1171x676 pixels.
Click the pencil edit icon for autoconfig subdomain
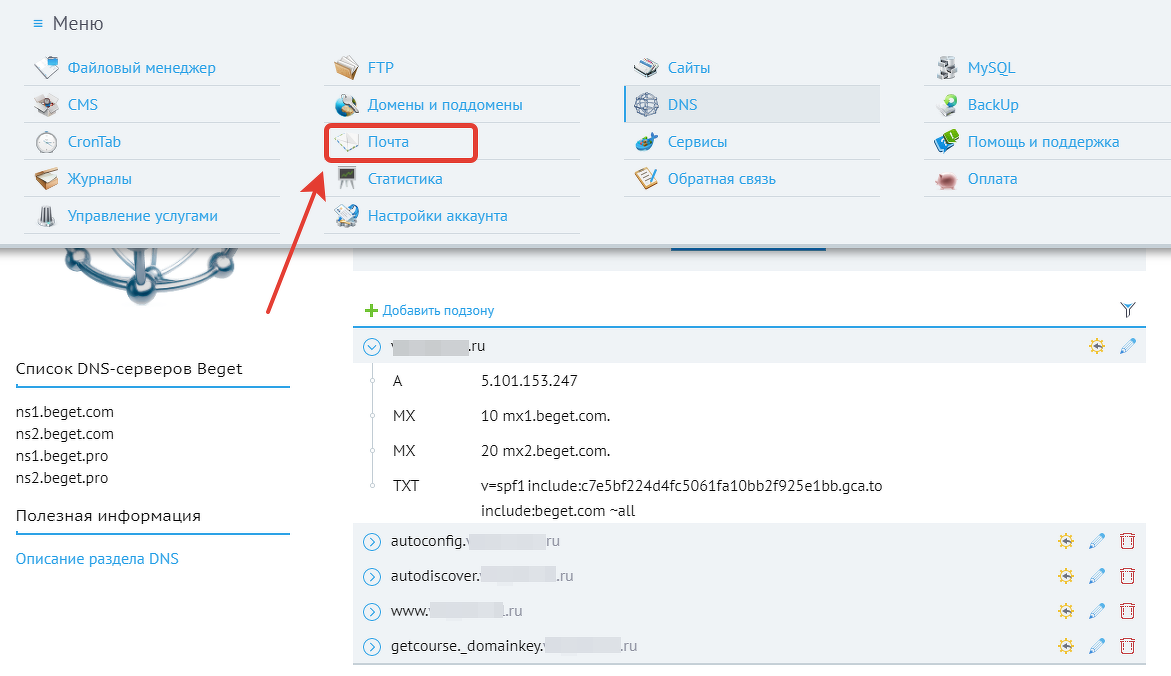click(x=1096, y=541)
